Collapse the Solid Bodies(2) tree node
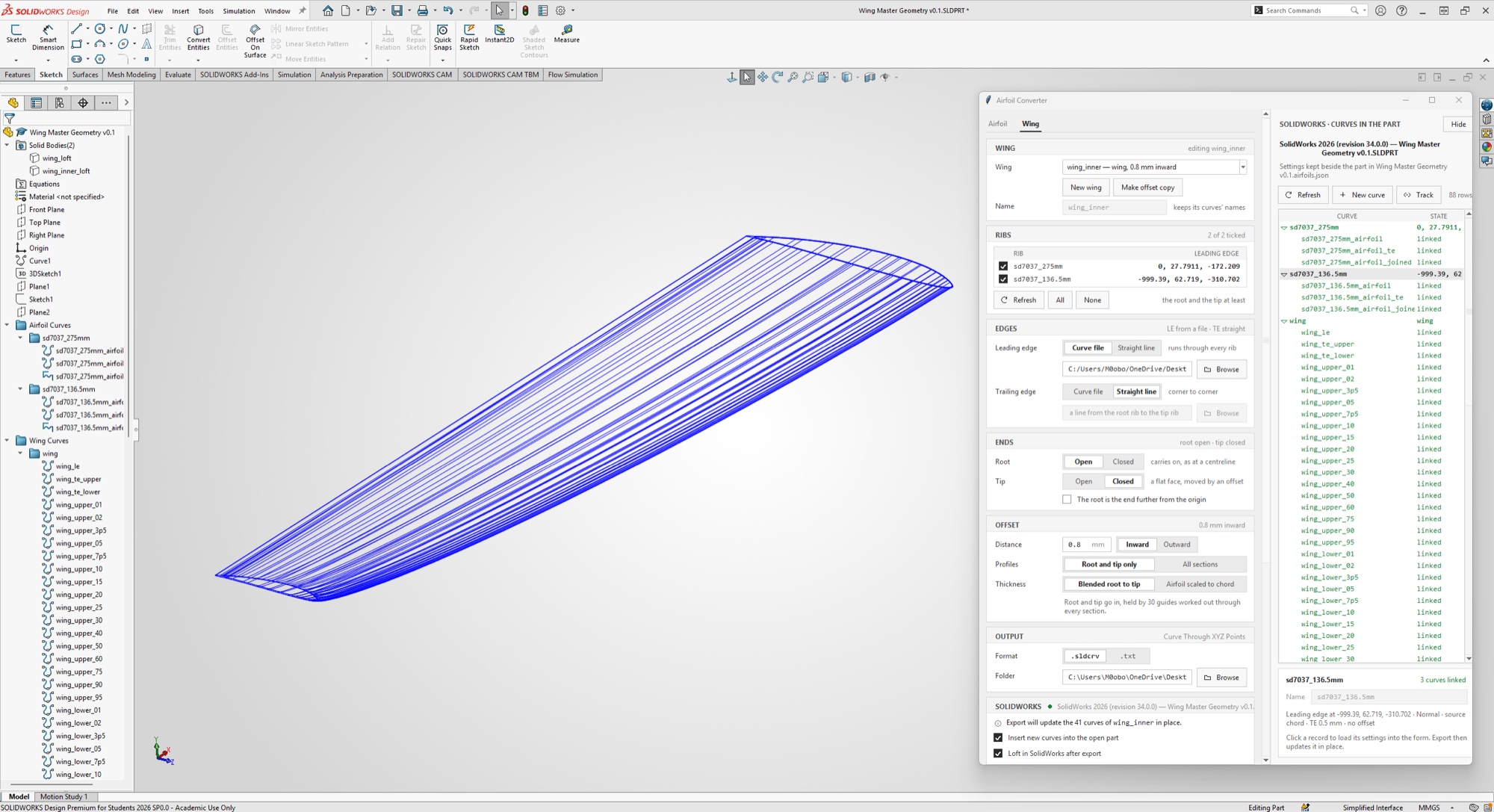 (x=7, y=146)
